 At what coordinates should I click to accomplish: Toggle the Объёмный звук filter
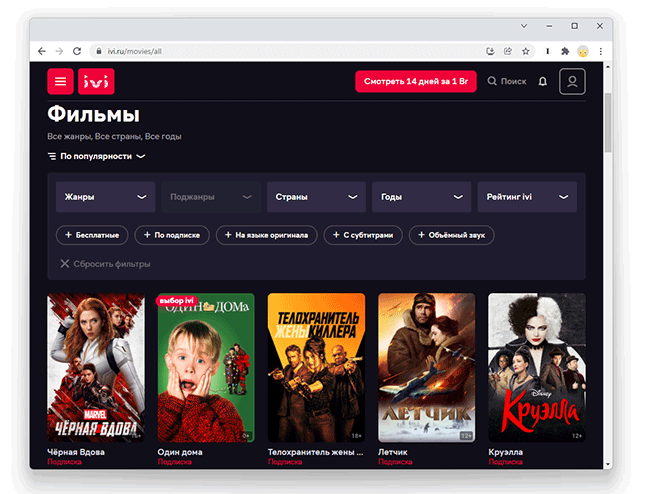click(x=451, y=235)
